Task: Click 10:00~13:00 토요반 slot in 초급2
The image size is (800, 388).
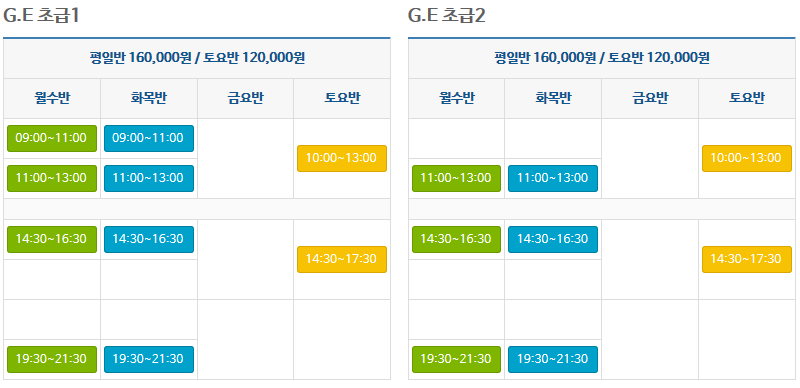Action: 747,158
